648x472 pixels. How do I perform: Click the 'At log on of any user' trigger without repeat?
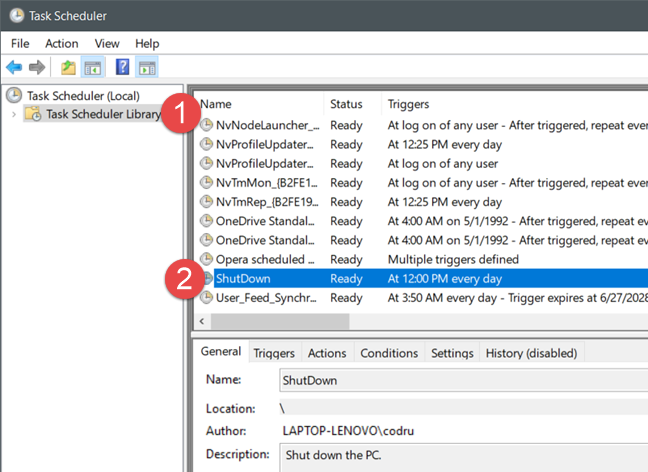click(443, 164)
